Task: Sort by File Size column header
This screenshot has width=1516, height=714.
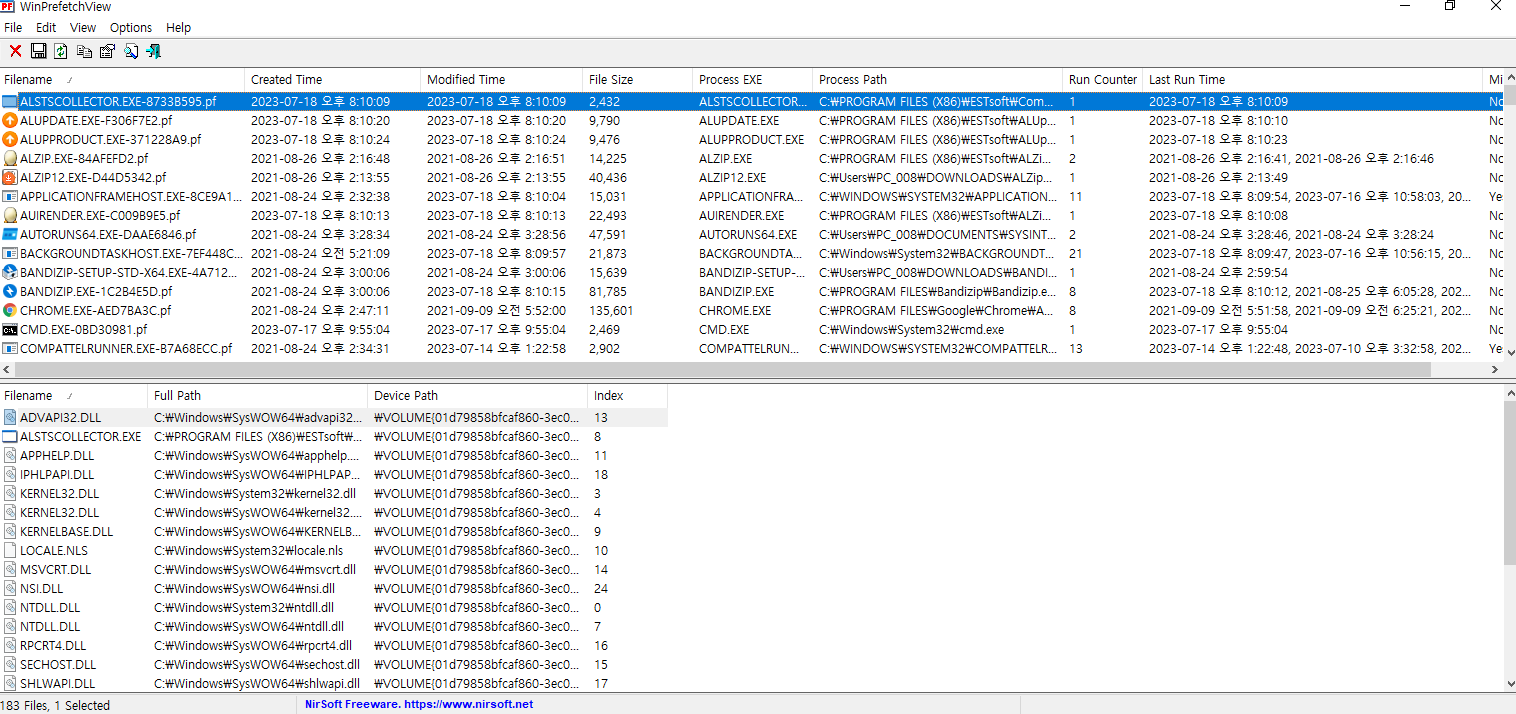Action: pyautogui.click(x=637, y=80)
